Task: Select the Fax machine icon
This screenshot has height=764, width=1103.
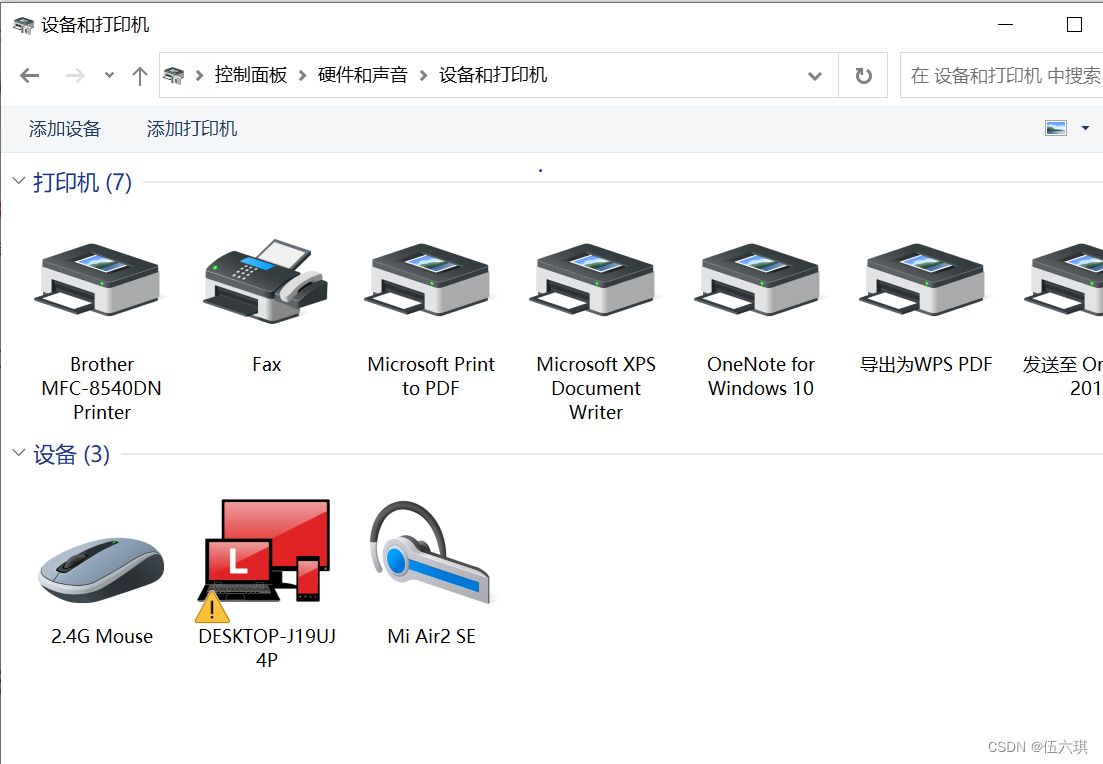Action: click(x=266, y=280)
